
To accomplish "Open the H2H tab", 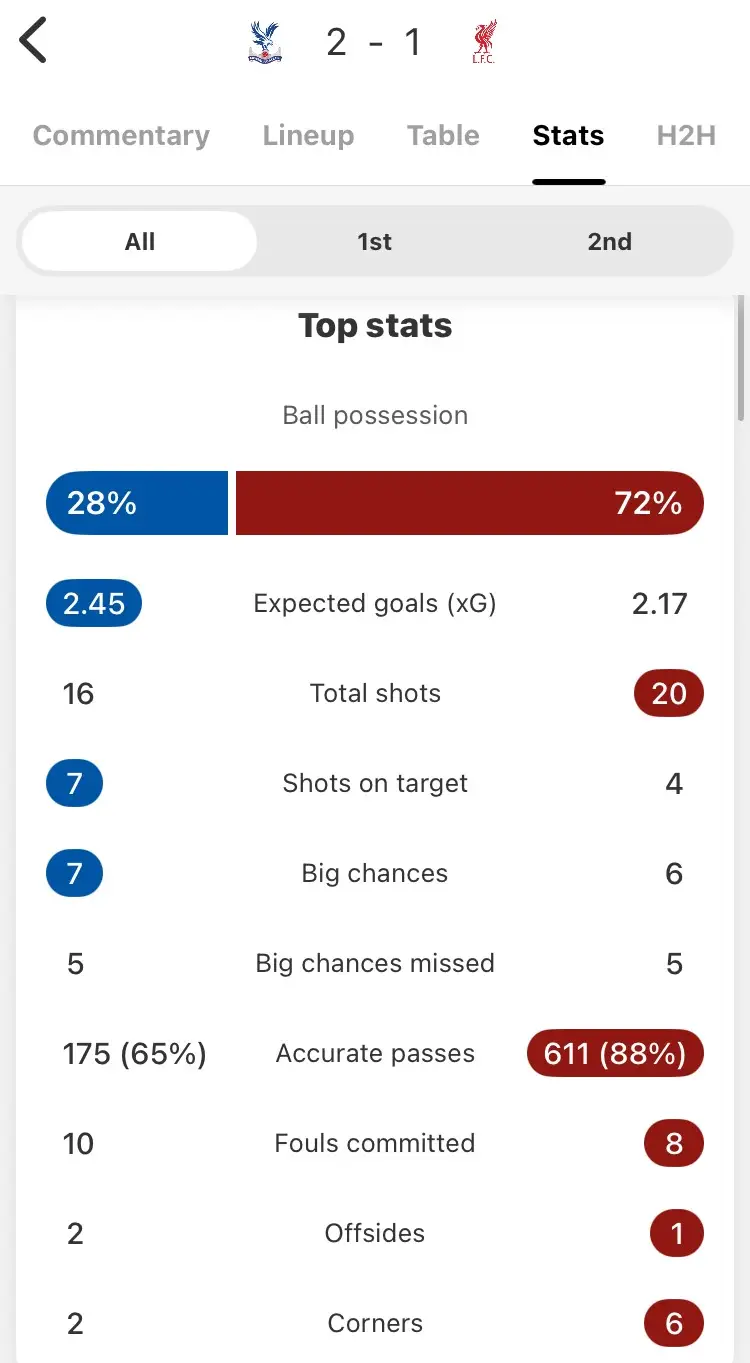I will pos(686,136).
